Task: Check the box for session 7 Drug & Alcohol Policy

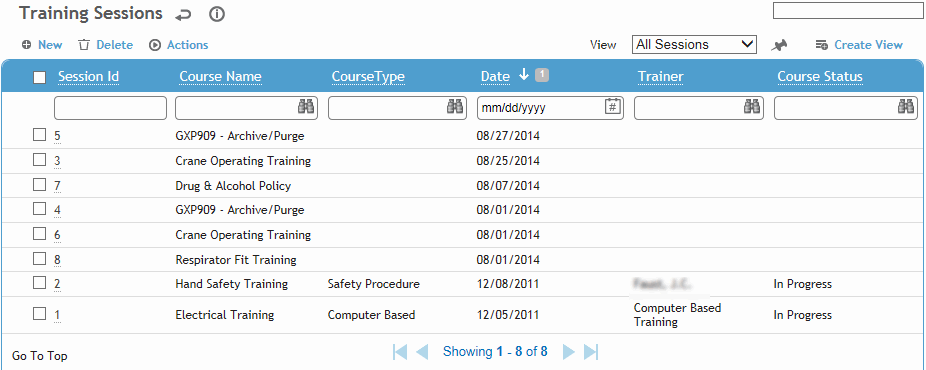Action: click(39, 185)
